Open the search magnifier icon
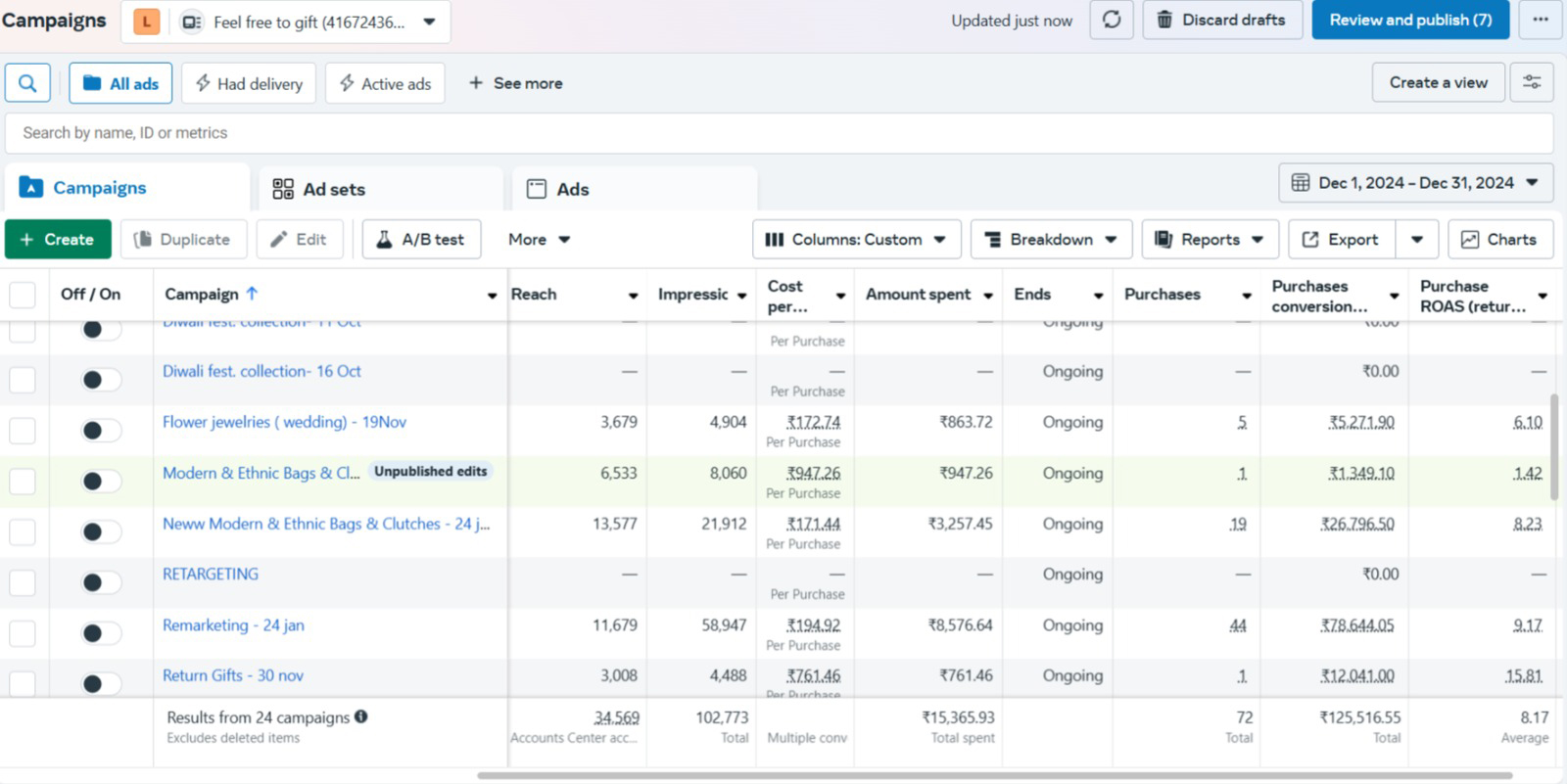 [27, 83]
